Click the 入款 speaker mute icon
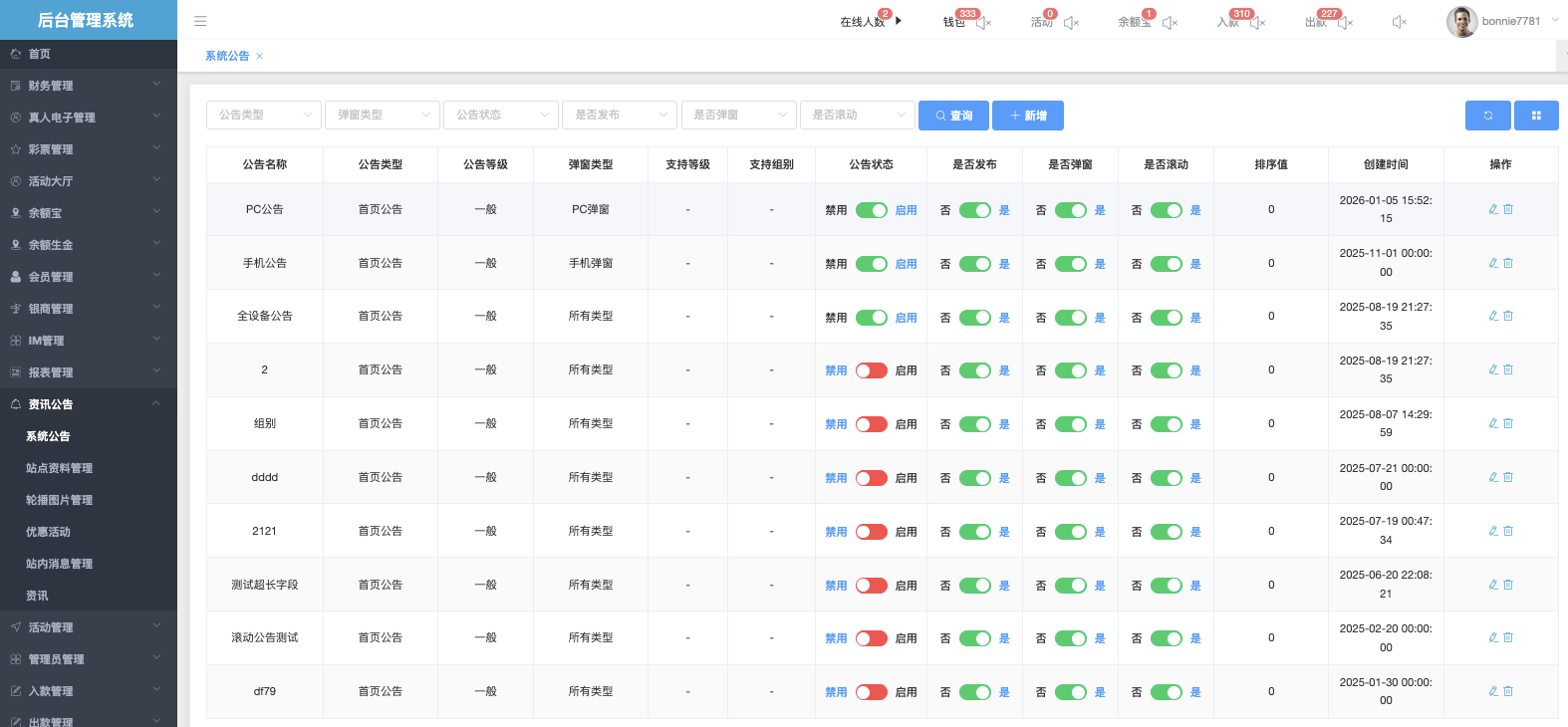Screen dimensions: 1568x727 click(x=1257, y=23)
